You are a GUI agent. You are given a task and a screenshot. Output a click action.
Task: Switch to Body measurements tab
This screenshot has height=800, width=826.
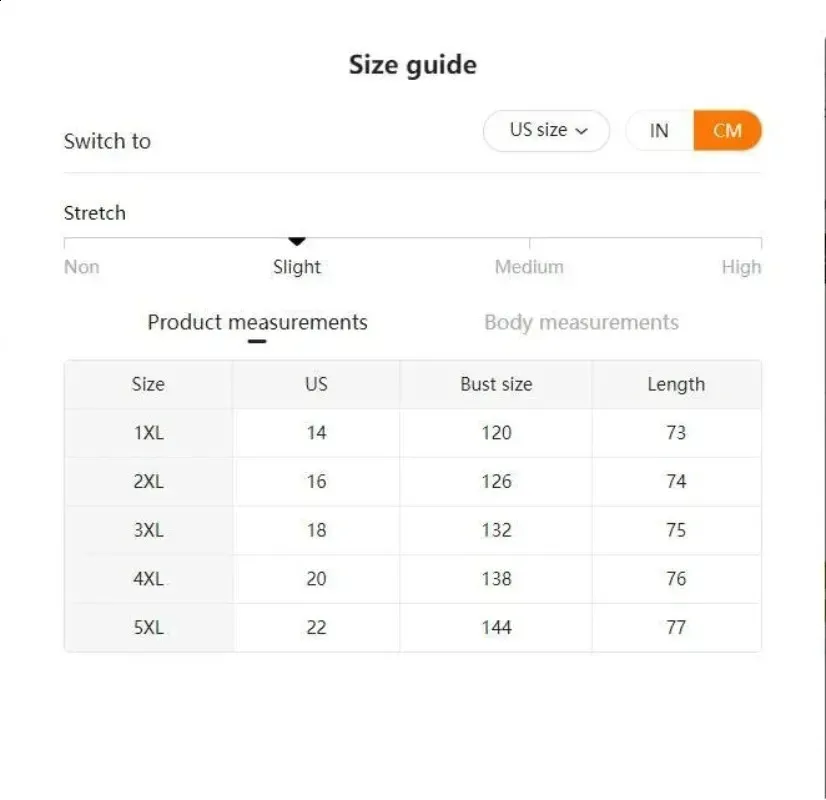pyautogui.click(x=581, y=323)
